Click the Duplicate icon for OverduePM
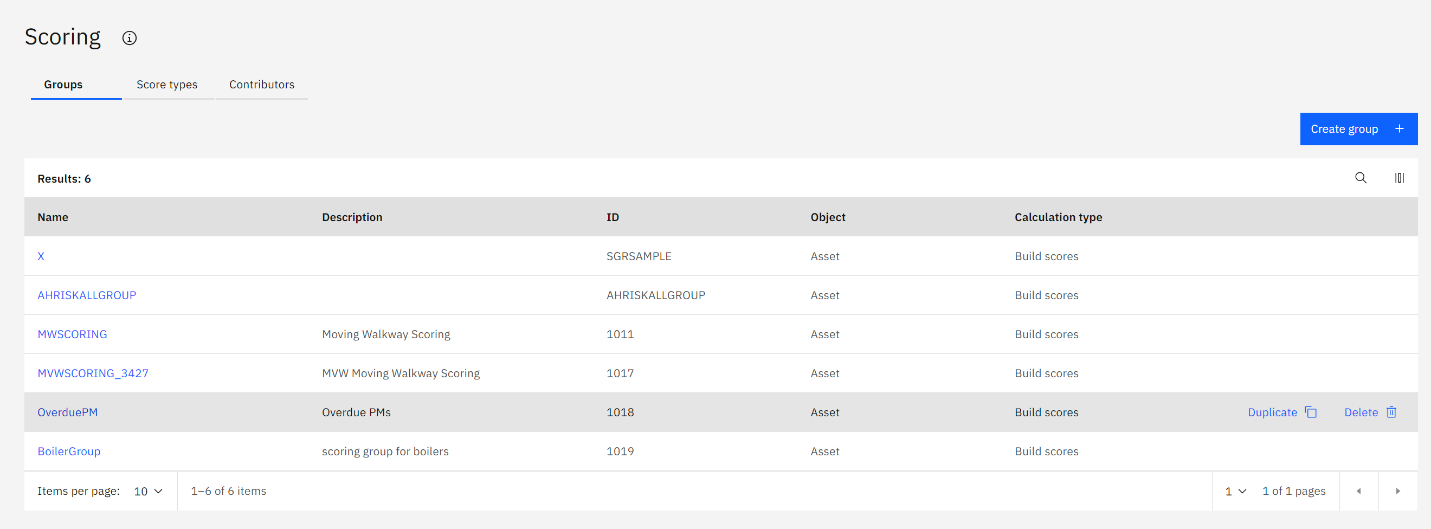This screenshot has width=1431, height=529. tap(1311, 412)
